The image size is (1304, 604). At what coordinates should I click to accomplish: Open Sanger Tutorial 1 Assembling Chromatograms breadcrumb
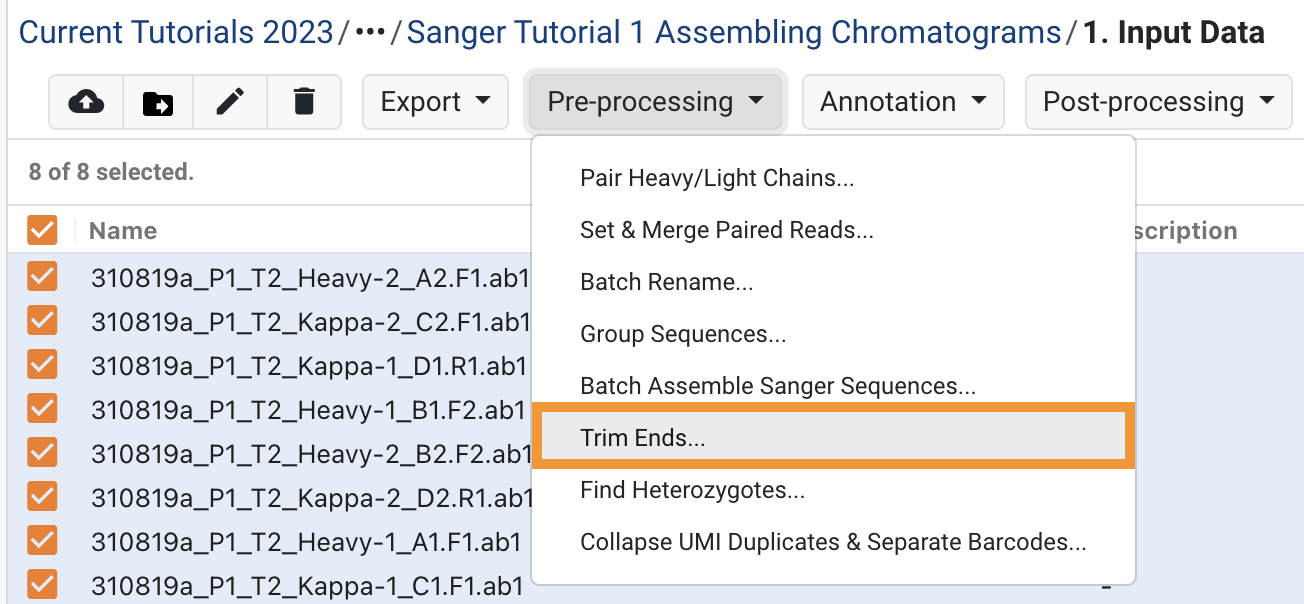(734, 33)
